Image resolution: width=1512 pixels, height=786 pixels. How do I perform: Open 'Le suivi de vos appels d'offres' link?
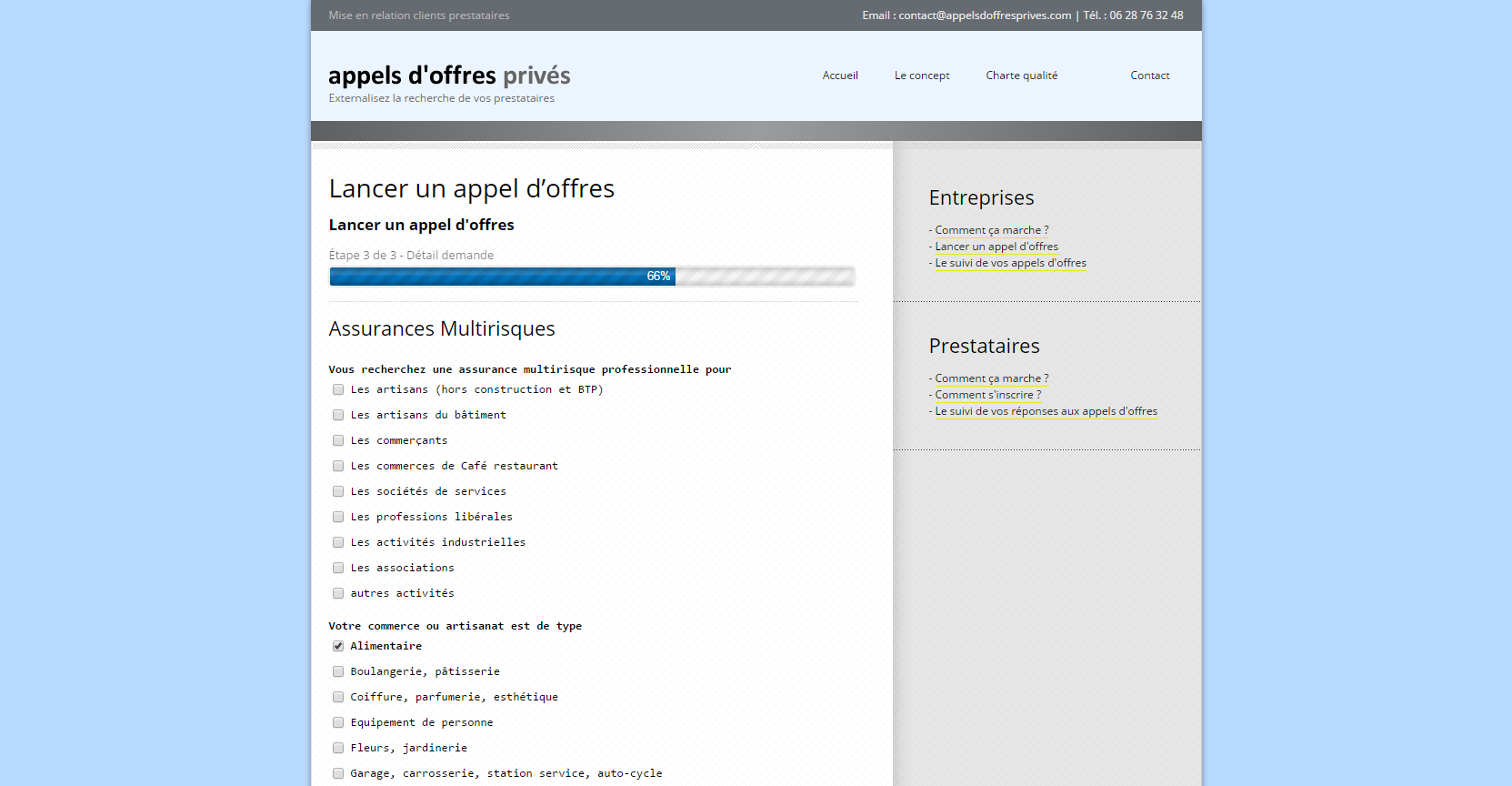point(1010,263)
